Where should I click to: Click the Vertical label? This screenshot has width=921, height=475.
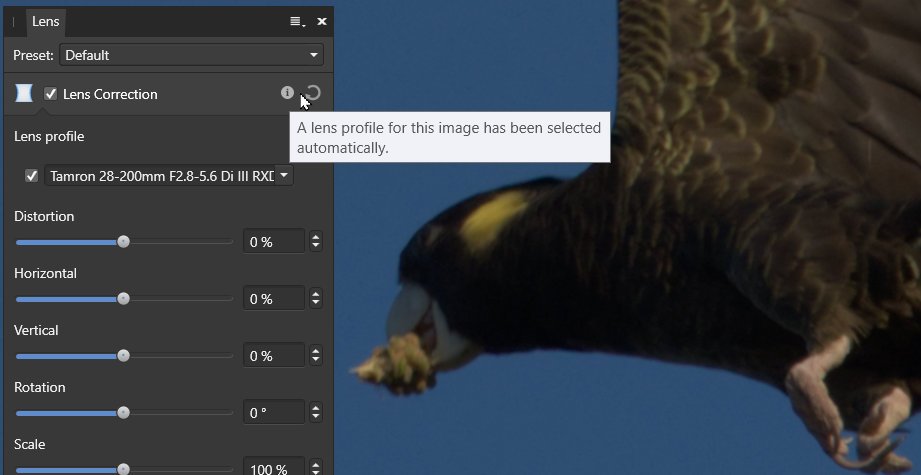click(x=36, y=330)
